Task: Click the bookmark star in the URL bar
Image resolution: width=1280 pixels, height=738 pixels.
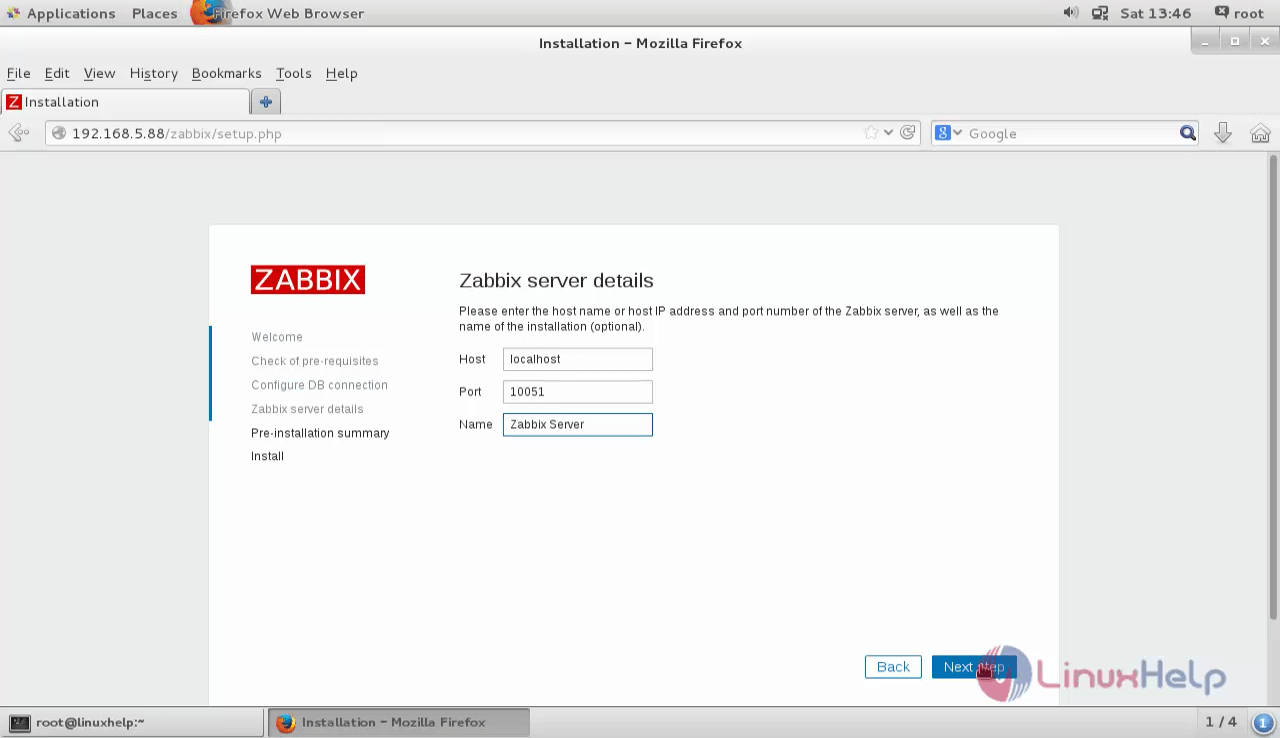Action: click(x=871, y=133)
